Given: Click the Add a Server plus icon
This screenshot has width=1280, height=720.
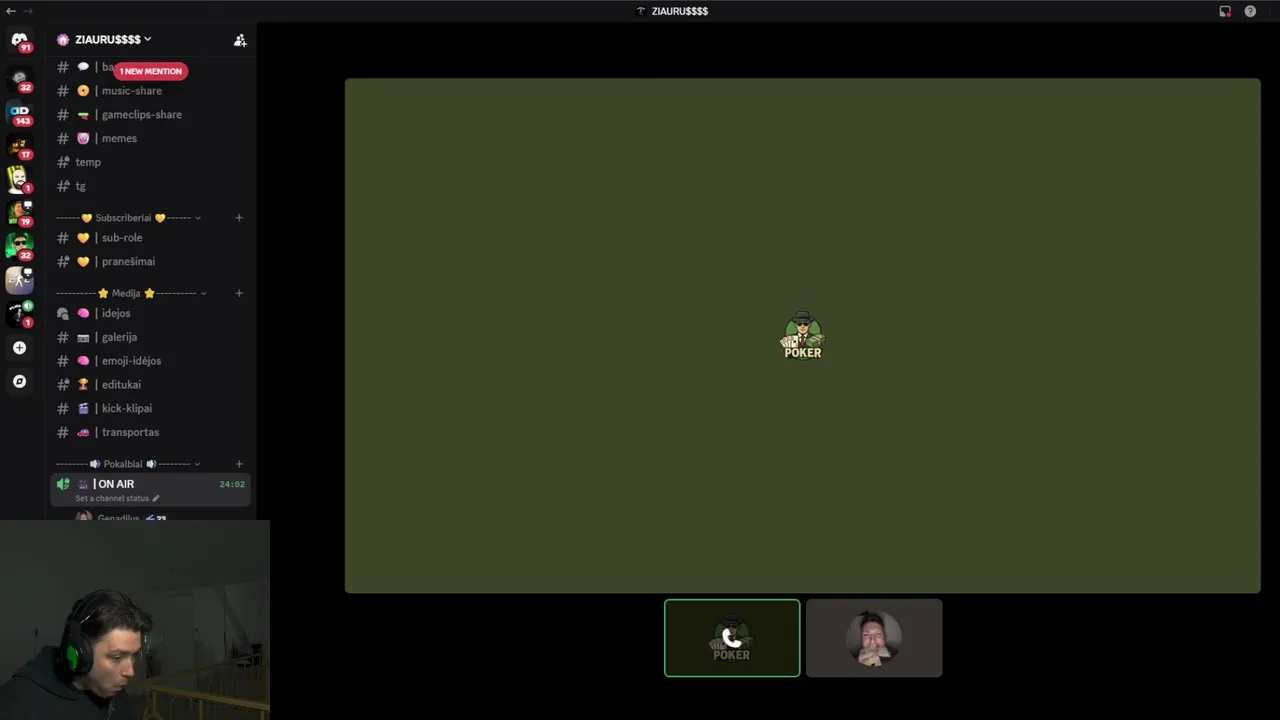Looking at the screenshot, I should [x=19, y=348].
